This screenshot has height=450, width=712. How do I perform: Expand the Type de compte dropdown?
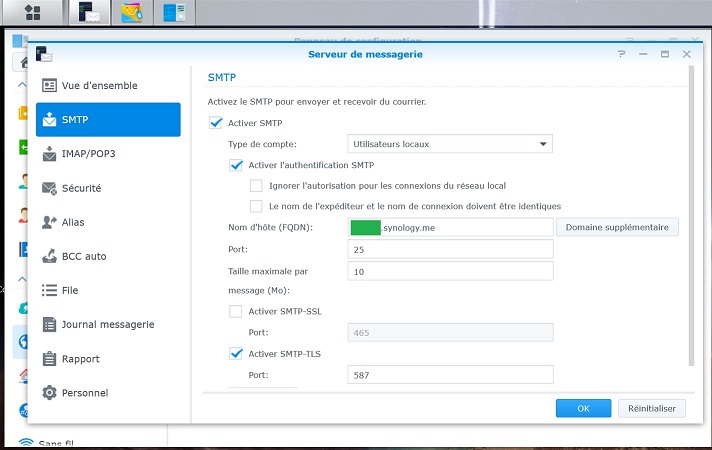(450, 144)
